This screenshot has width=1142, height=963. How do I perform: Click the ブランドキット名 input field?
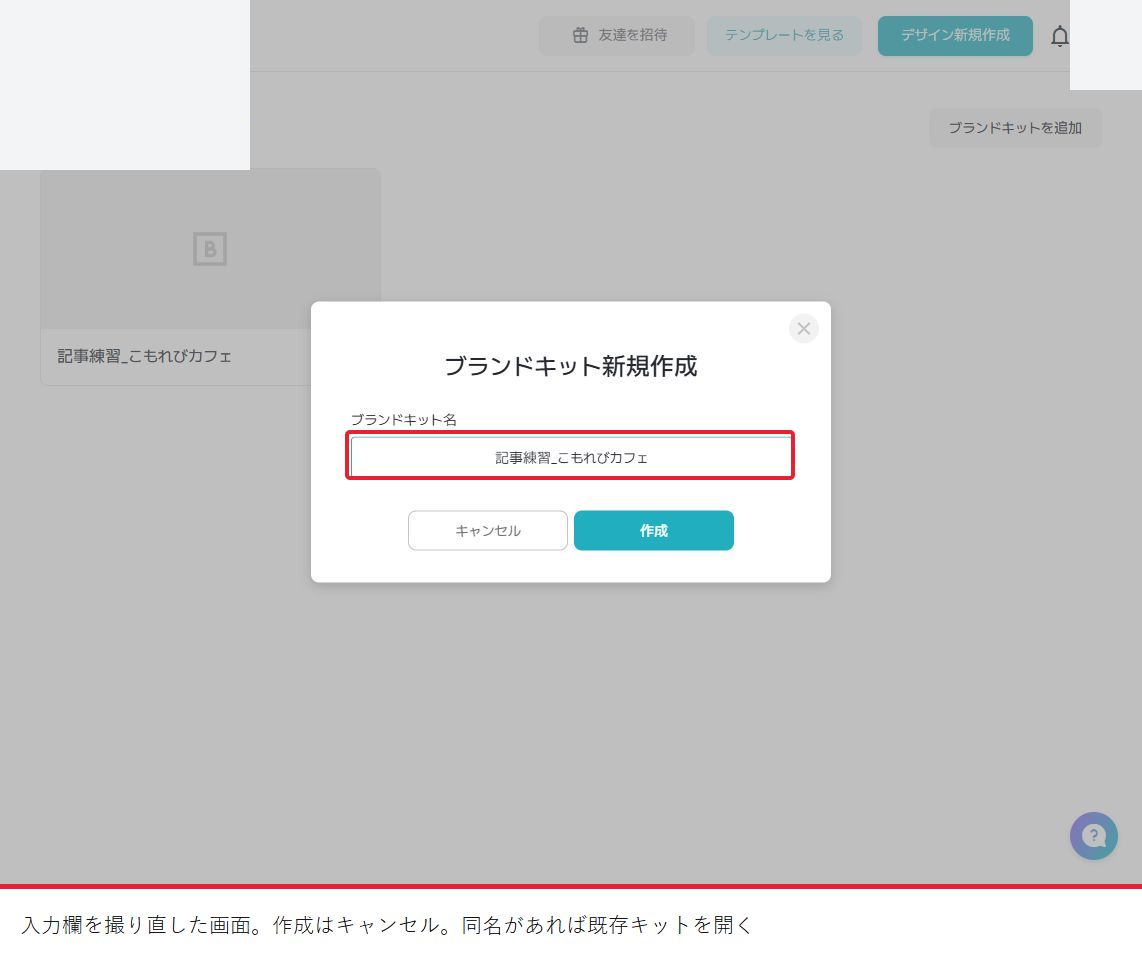[570, 456]
